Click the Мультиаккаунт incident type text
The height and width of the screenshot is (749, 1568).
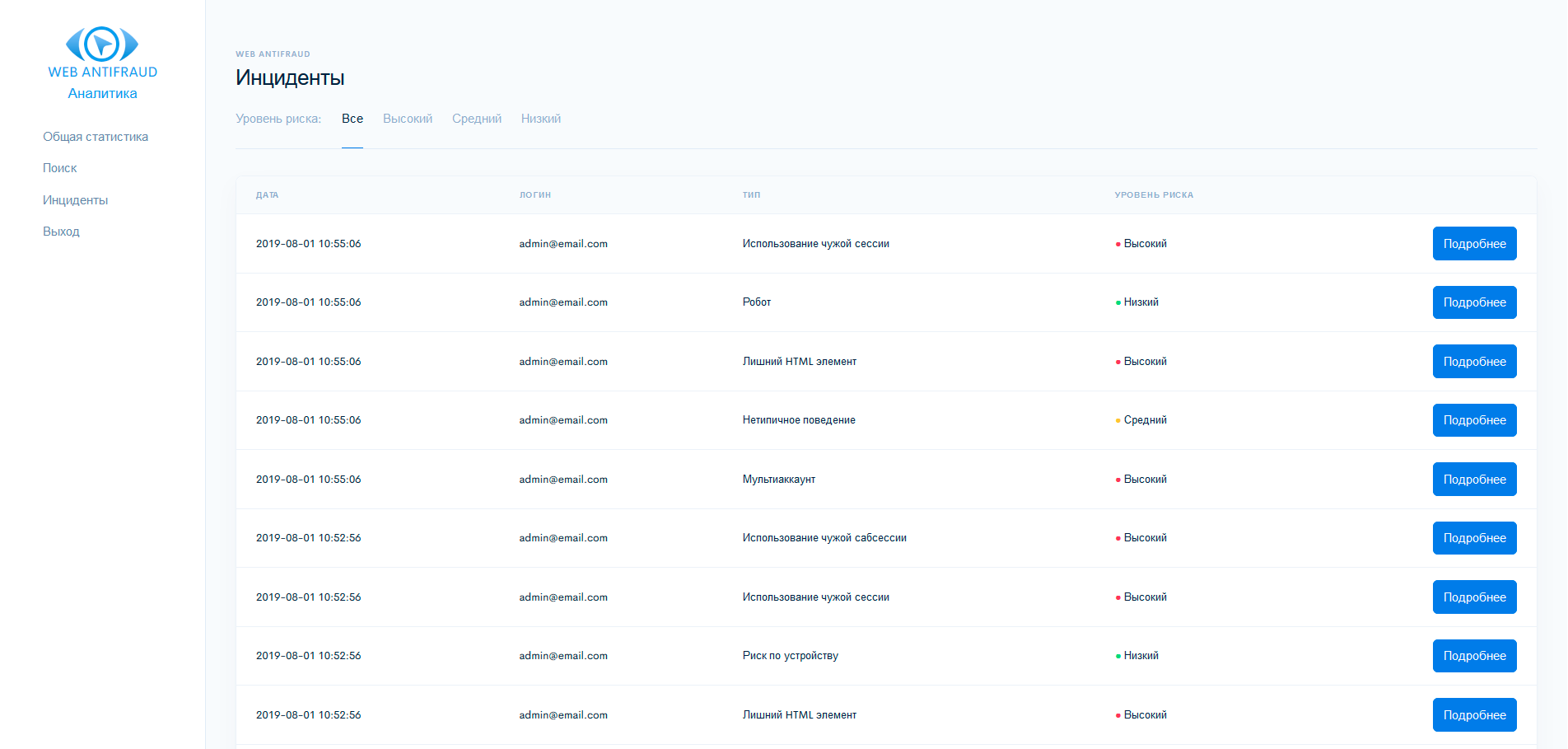779,480
